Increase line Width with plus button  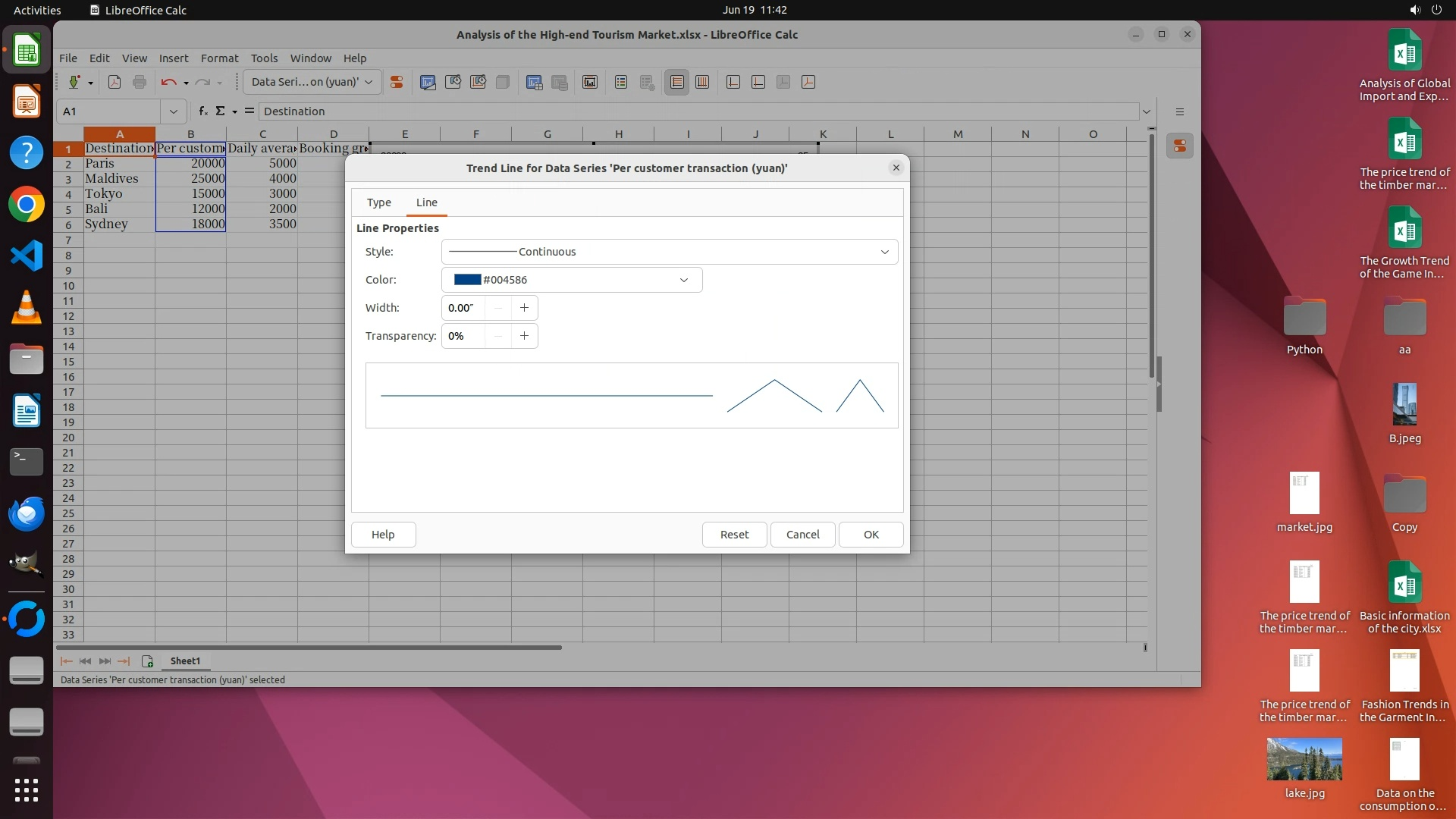tap(524, 308)
